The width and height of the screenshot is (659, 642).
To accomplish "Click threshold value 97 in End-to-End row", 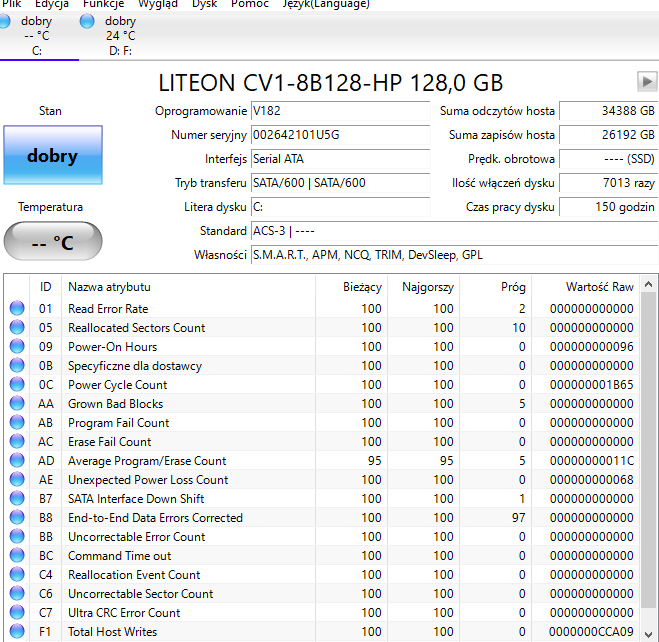I will pyautogui.click(x=519, y=518).
